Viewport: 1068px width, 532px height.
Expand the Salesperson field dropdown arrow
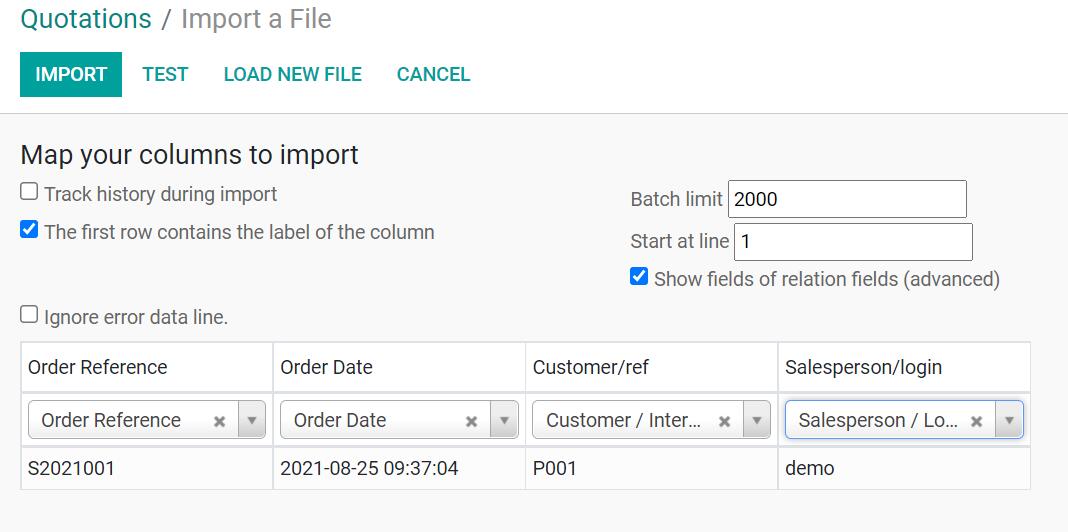coord(1009,420)
